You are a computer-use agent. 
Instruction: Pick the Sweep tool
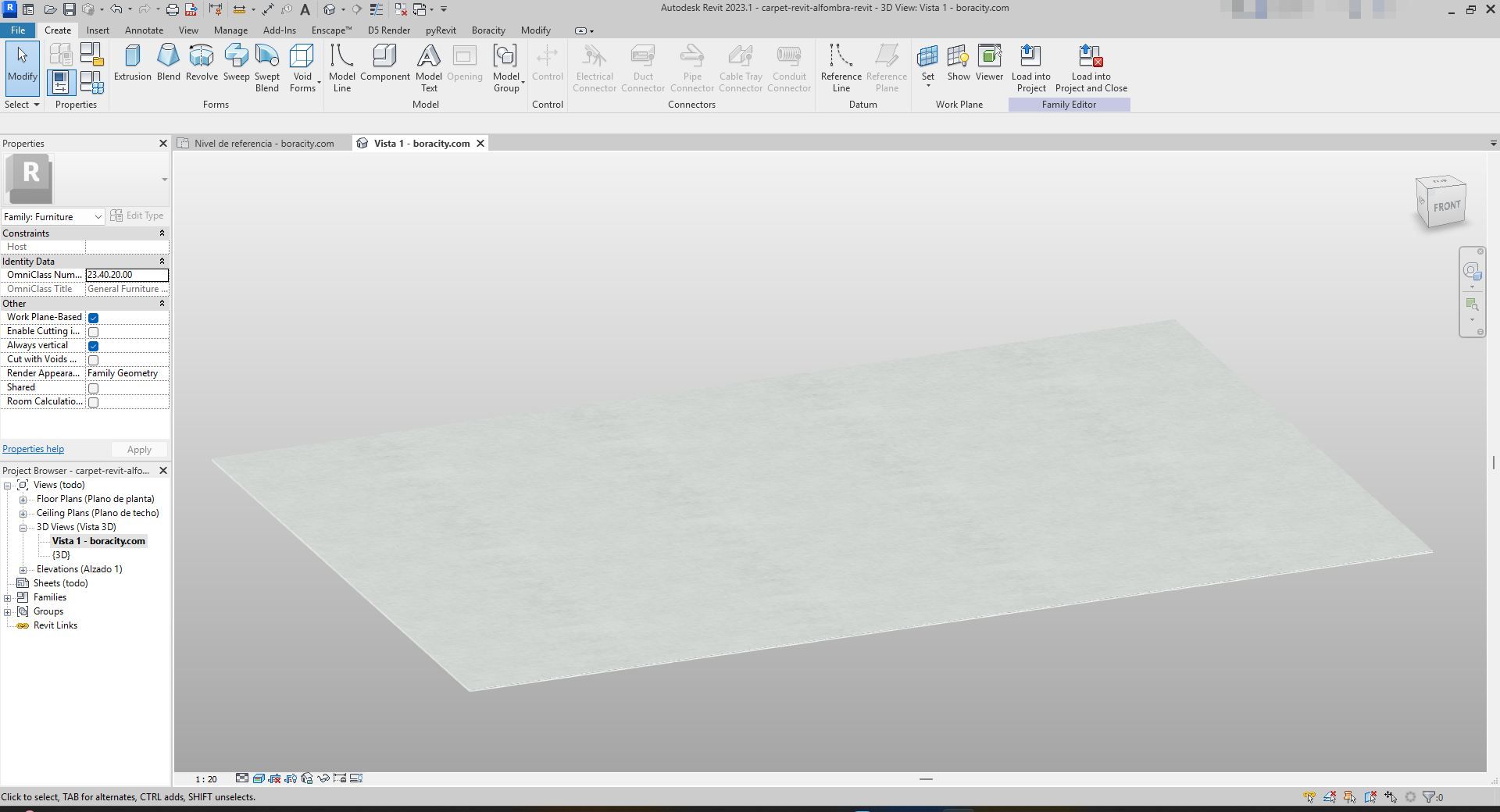coord(236,62)
